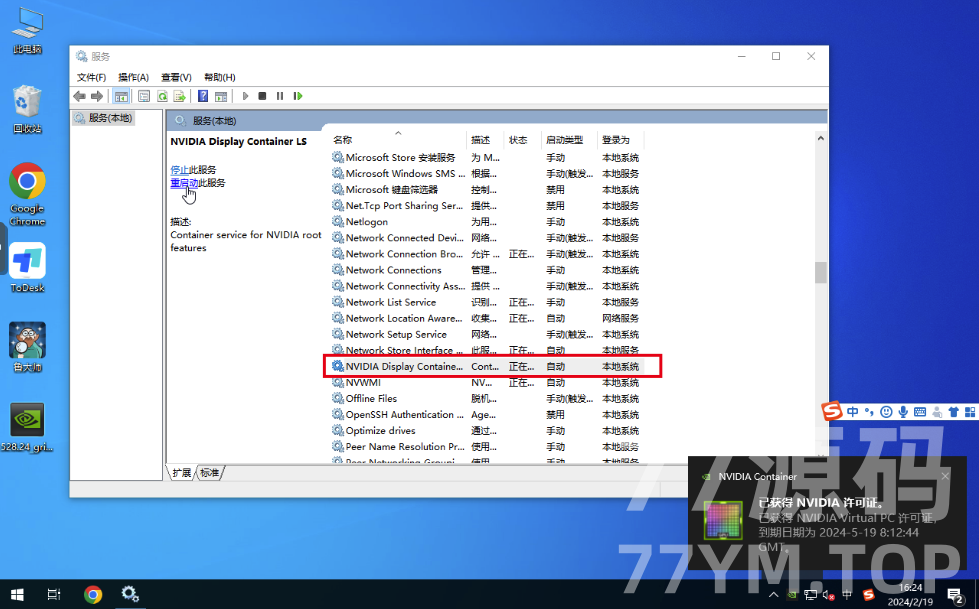The height and width of the screenshot is (609, 979).
Task: Select the OpenSSH Authentication service row
Action: point(486,415)
